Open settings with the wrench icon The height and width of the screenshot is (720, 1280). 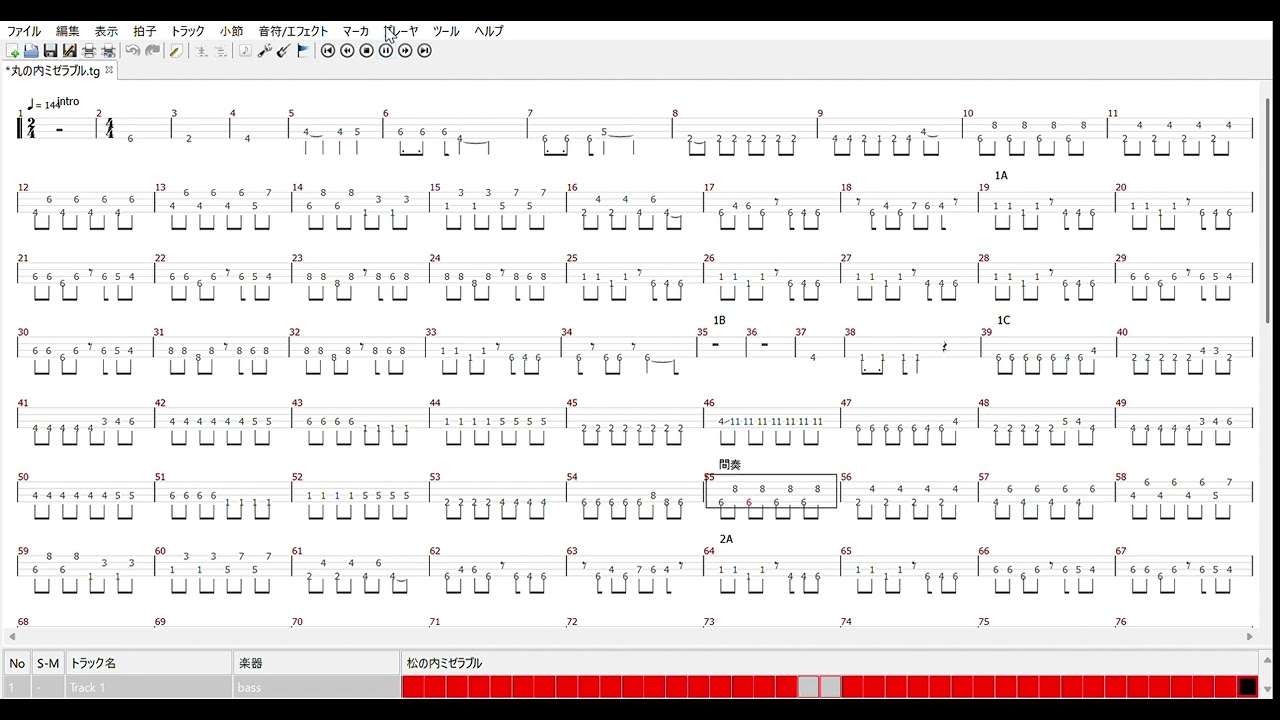pyautogui.click(x=264, y=51)
